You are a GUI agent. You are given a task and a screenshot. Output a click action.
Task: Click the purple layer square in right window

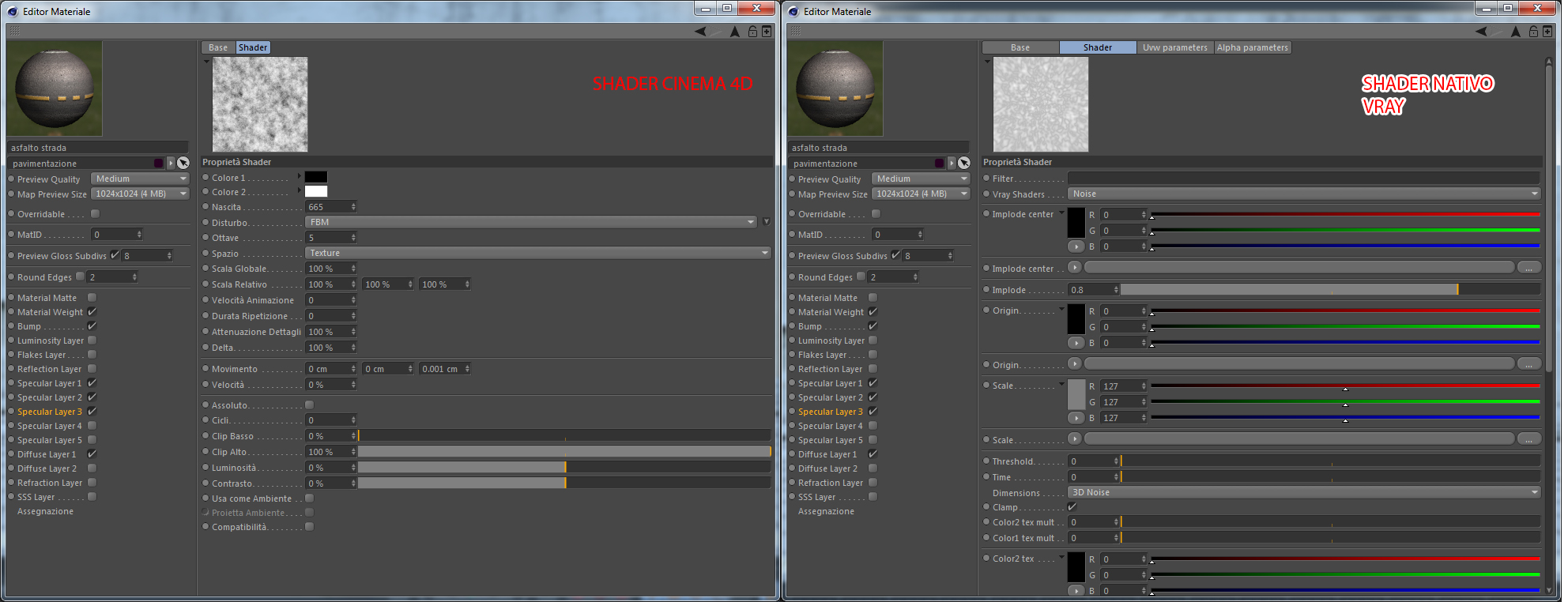point(940,164)
